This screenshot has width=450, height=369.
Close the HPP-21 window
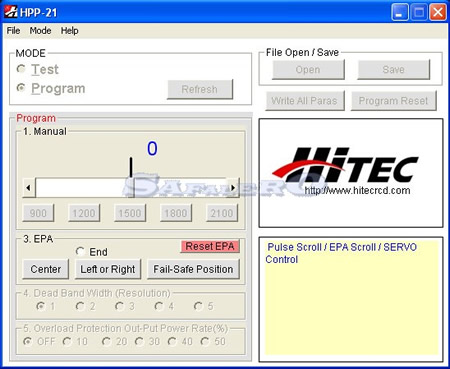click(438, 13)
